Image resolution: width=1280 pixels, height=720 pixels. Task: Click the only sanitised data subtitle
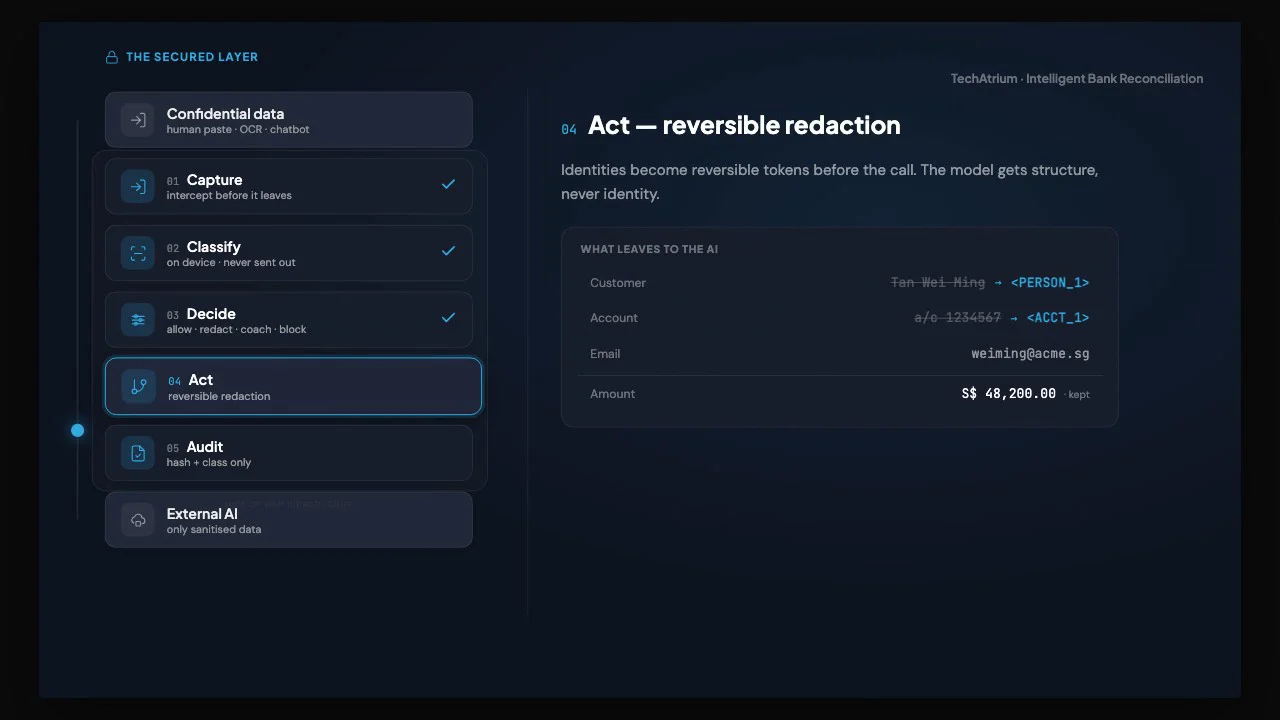click(214, 530)
